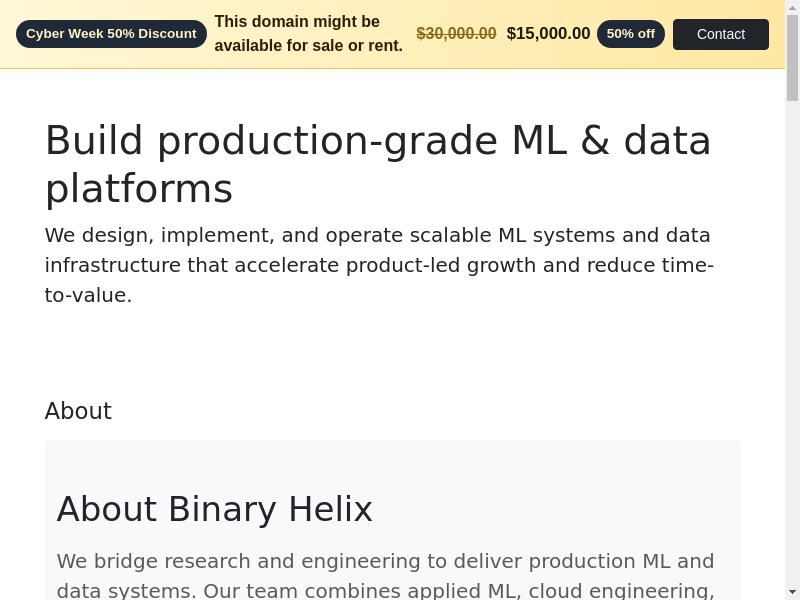Click the empty scrollbar track below the thumb
The height and width of the screenshot is (600, 800).
(x=792, y=350)
